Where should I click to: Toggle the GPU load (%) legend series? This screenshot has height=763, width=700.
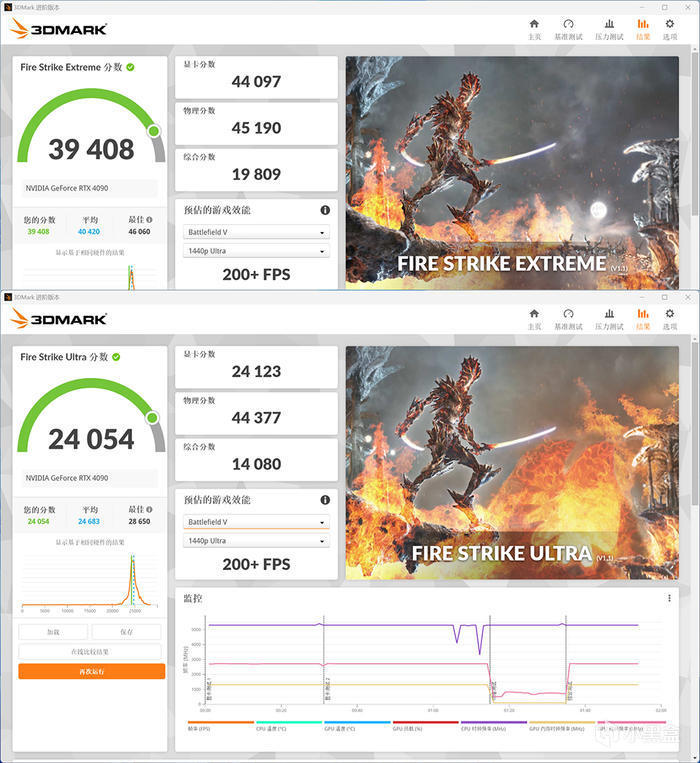tap(425, 726)
